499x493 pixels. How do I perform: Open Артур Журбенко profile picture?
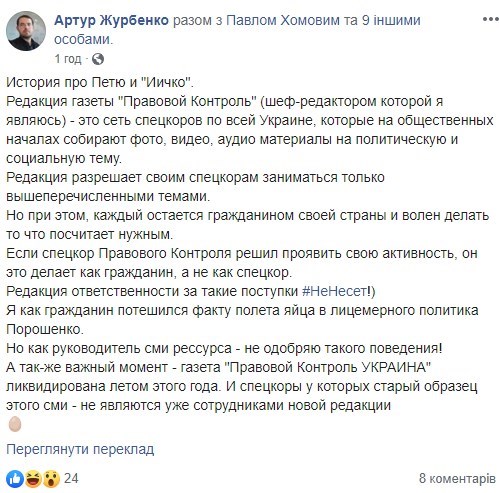26,32
